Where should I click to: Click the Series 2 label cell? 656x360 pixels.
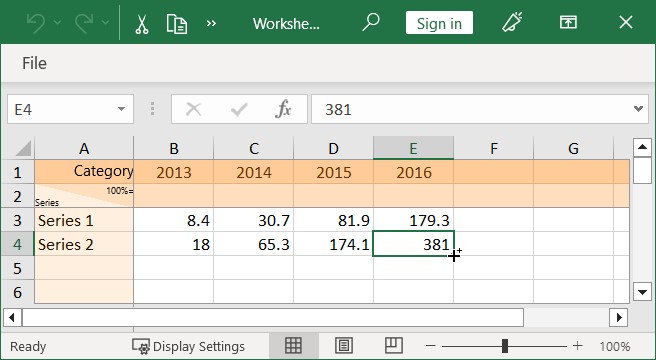pyautogui.click(x=84, y=244)
